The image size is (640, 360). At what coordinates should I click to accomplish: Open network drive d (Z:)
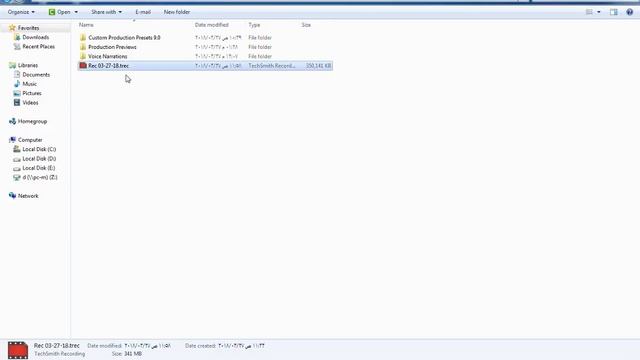[40, 178]
